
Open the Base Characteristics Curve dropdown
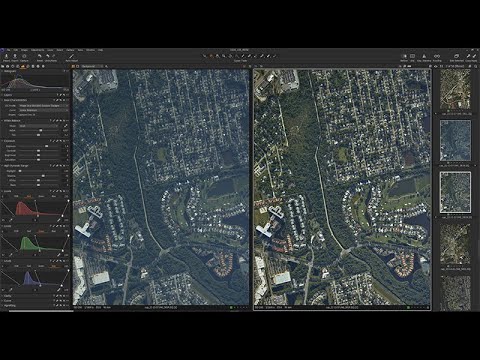pos(44,110)
